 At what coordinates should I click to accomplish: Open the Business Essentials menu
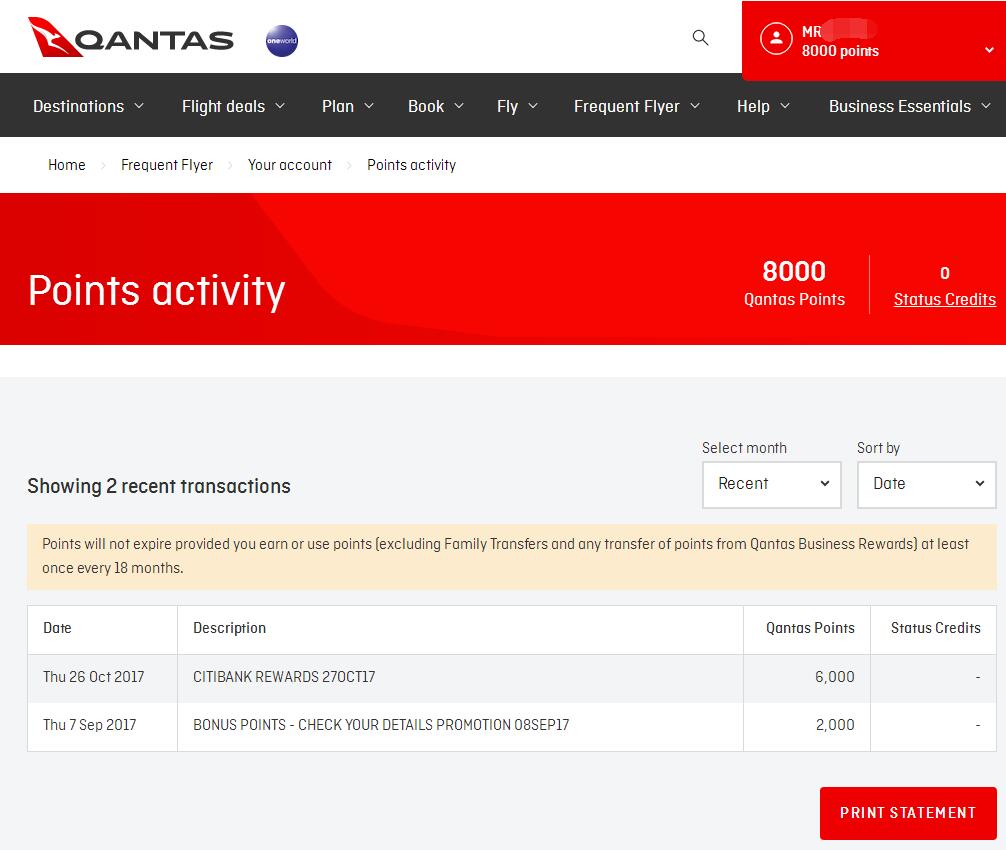tap(910, 106)
